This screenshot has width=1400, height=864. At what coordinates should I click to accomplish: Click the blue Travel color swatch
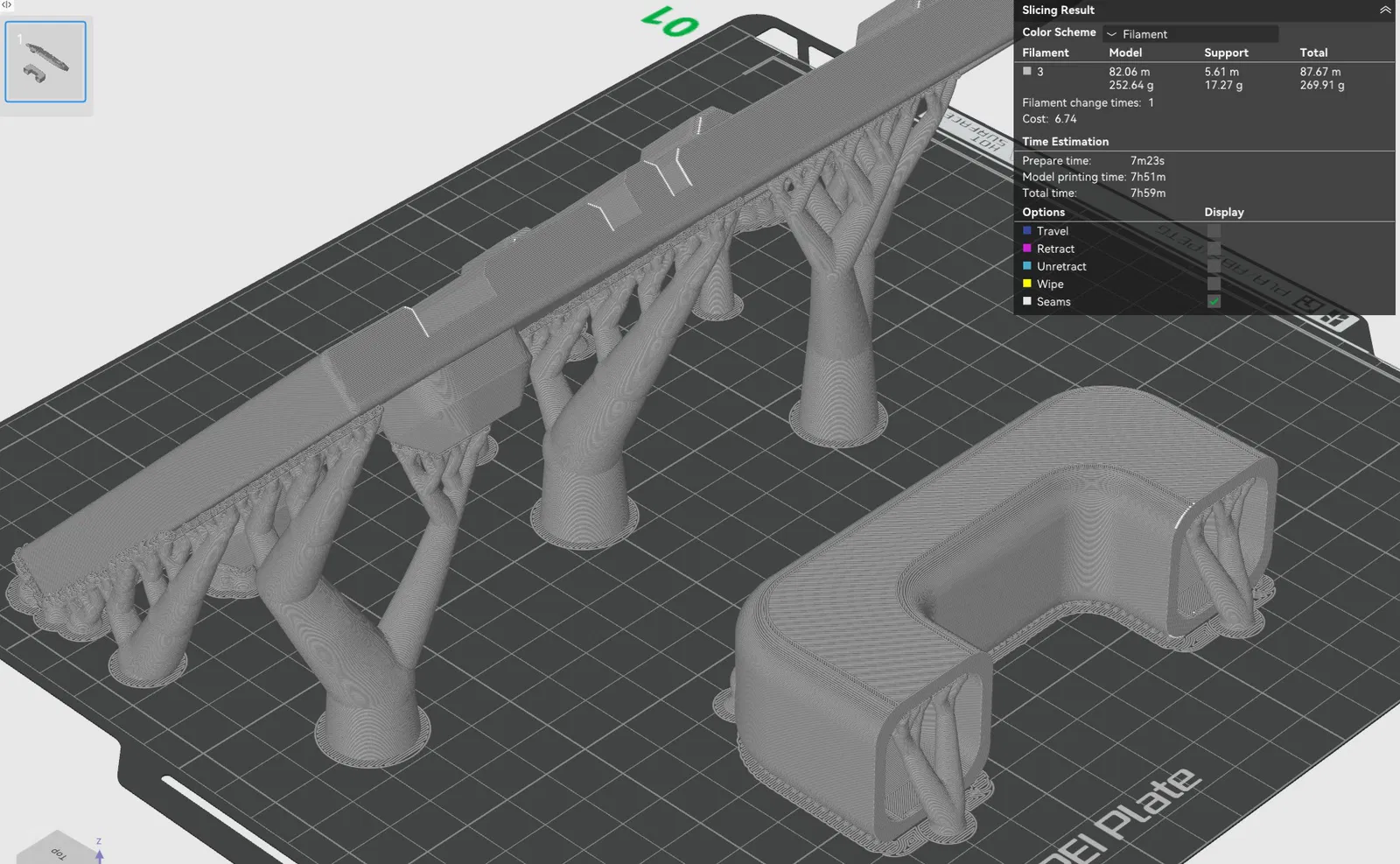(1027, 231)
